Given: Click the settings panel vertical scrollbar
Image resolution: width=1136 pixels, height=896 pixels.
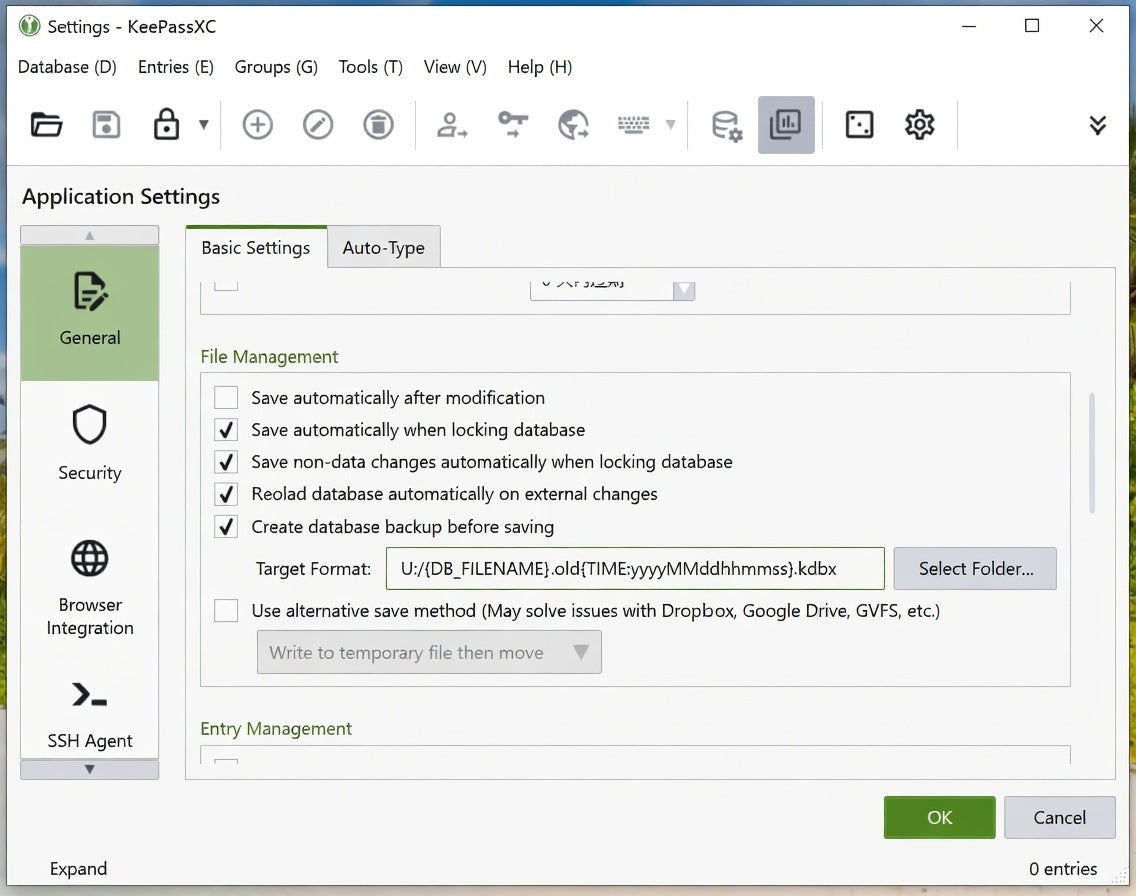Looking at the screenshot, I should point(1091,453).
